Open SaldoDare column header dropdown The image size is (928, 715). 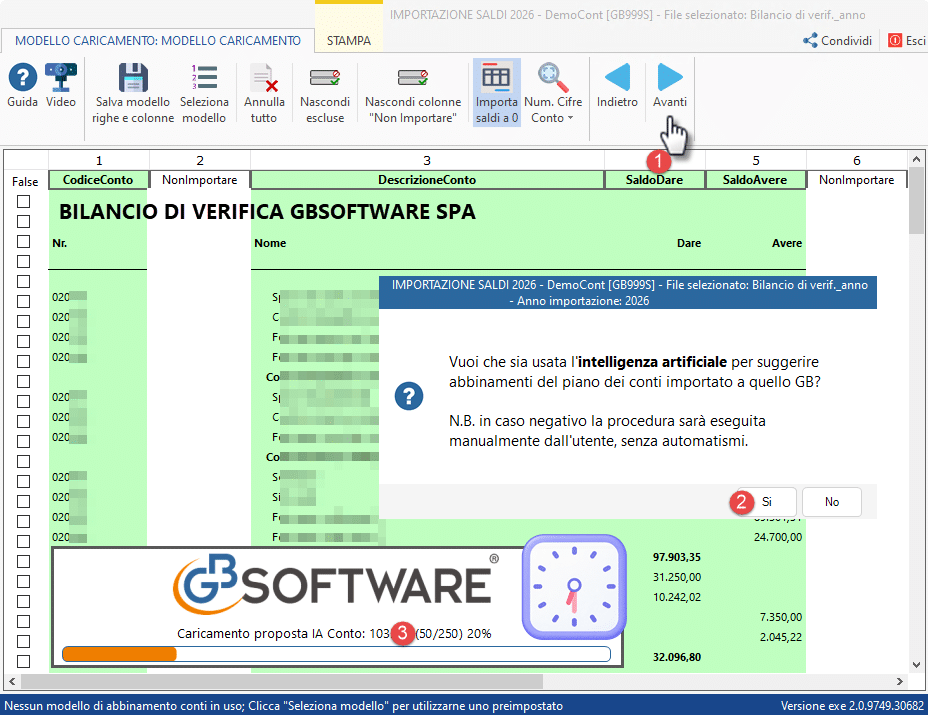click(654, 180)
